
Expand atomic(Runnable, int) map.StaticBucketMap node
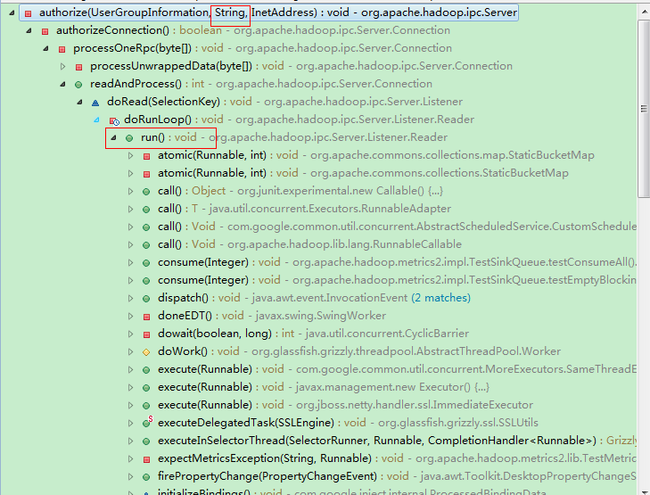[x=130, y=155]
